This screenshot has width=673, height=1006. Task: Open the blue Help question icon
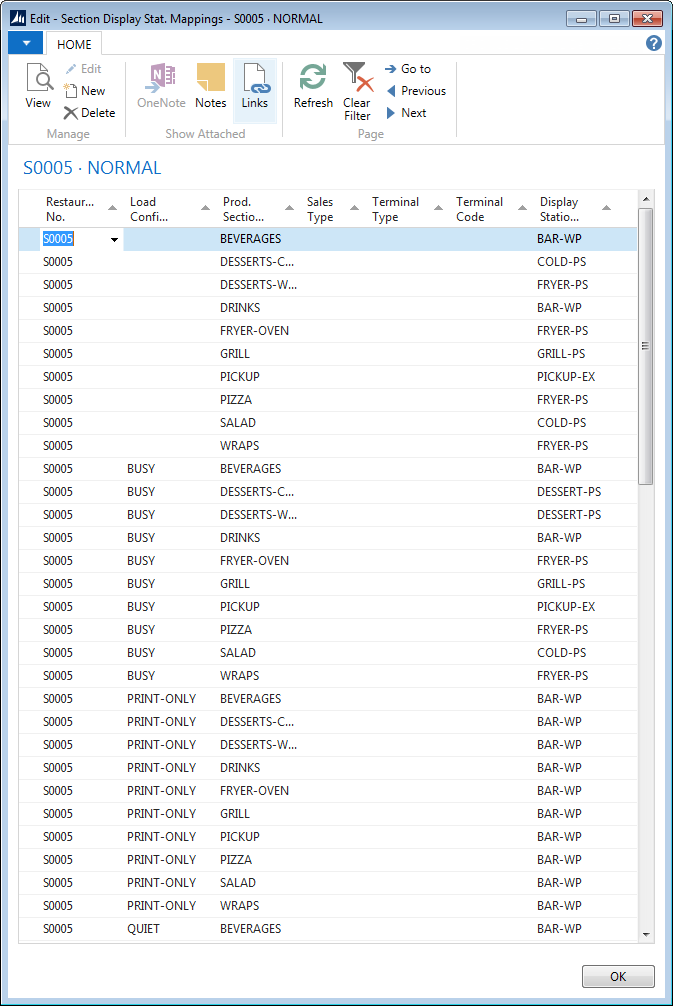point(654,43)
